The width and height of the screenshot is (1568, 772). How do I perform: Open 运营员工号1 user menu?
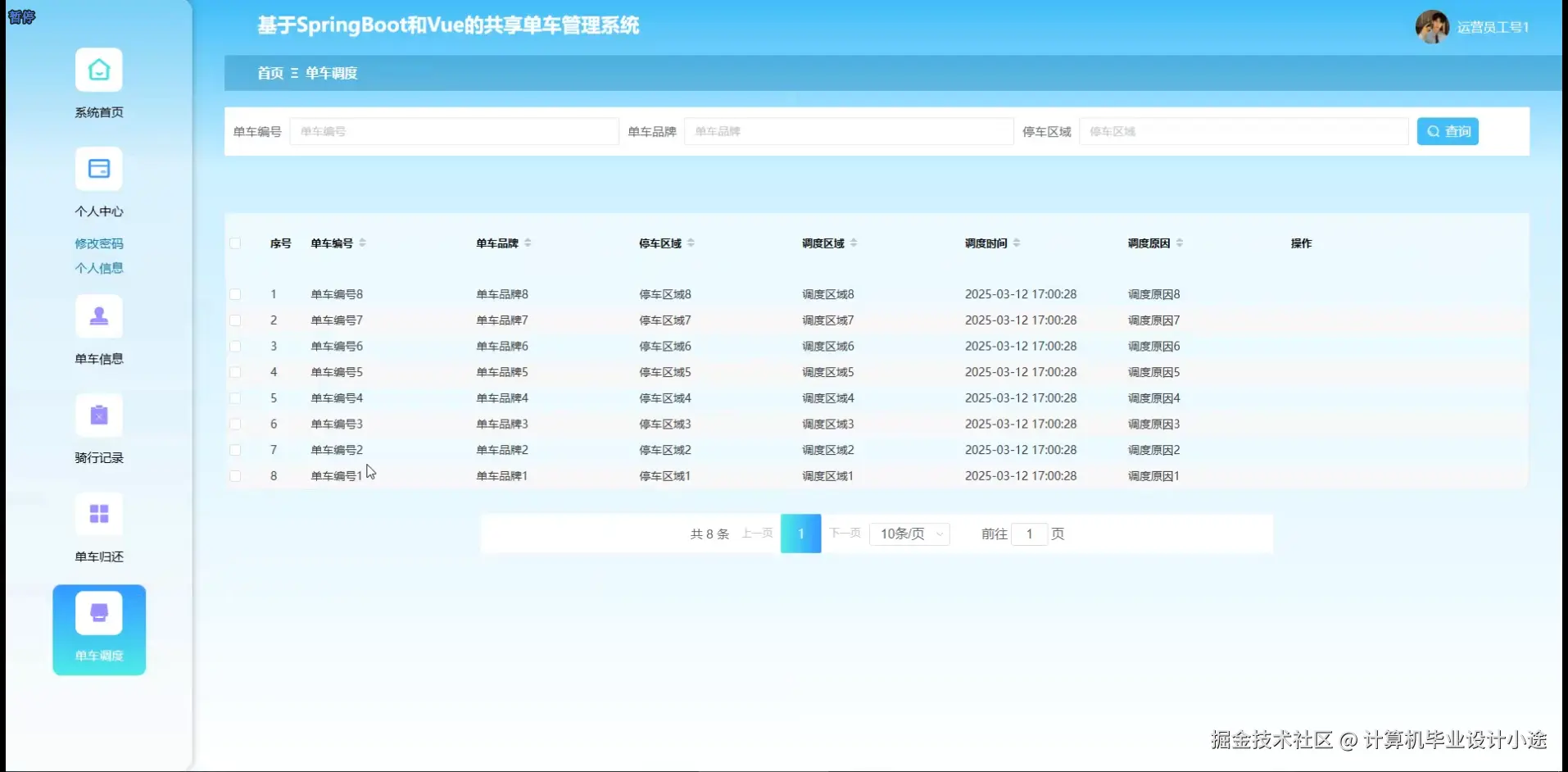pyautogui.click(x=1493, y=27)
